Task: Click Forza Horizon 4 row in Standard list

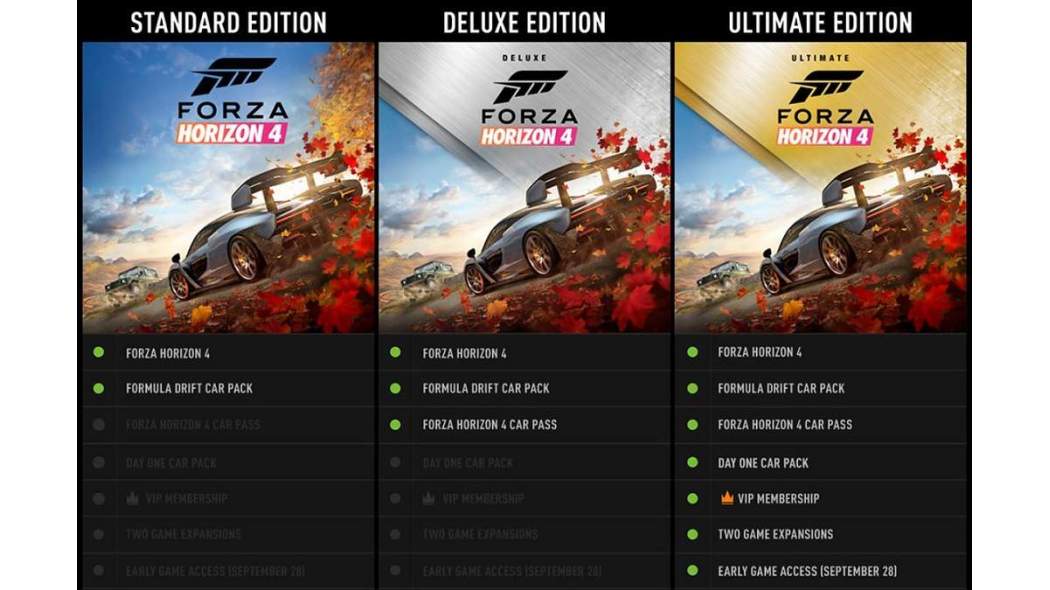Action: click(x=228, y=353)
